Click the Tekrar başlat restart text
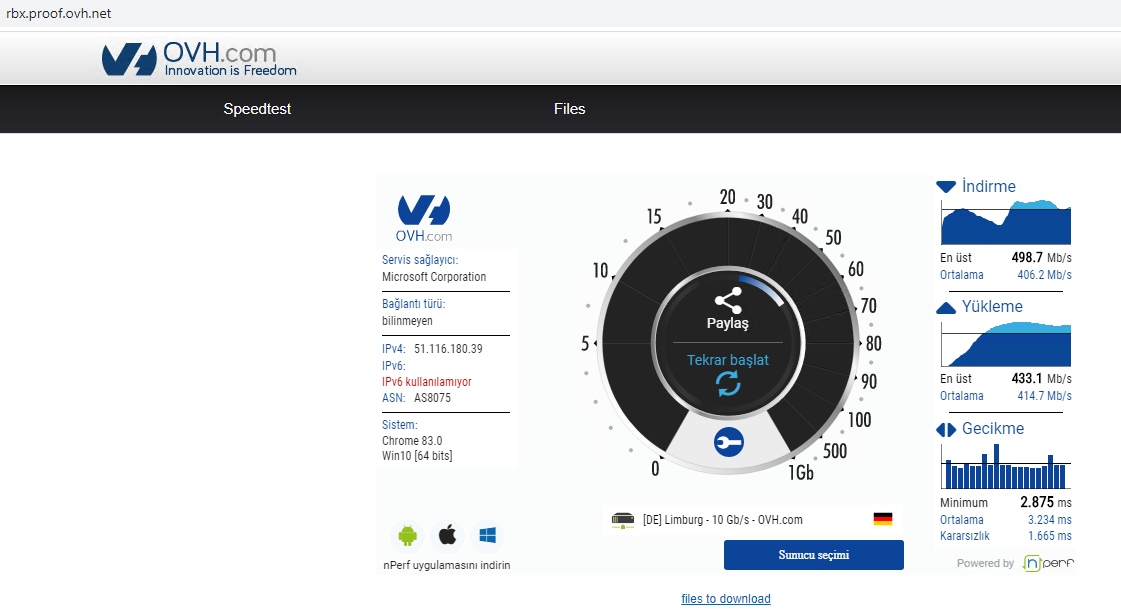The height and width of the screenshot is (610, 1121). coord(728,360)
